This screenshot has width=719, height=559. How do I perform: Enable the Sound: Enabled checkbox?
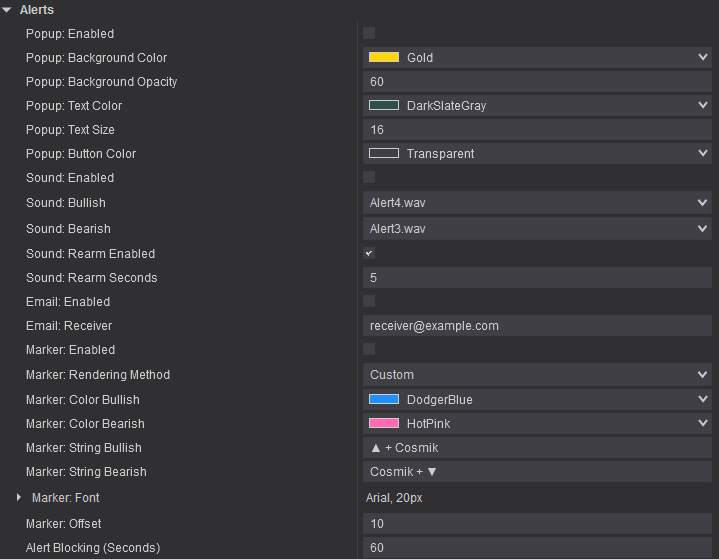369,177
